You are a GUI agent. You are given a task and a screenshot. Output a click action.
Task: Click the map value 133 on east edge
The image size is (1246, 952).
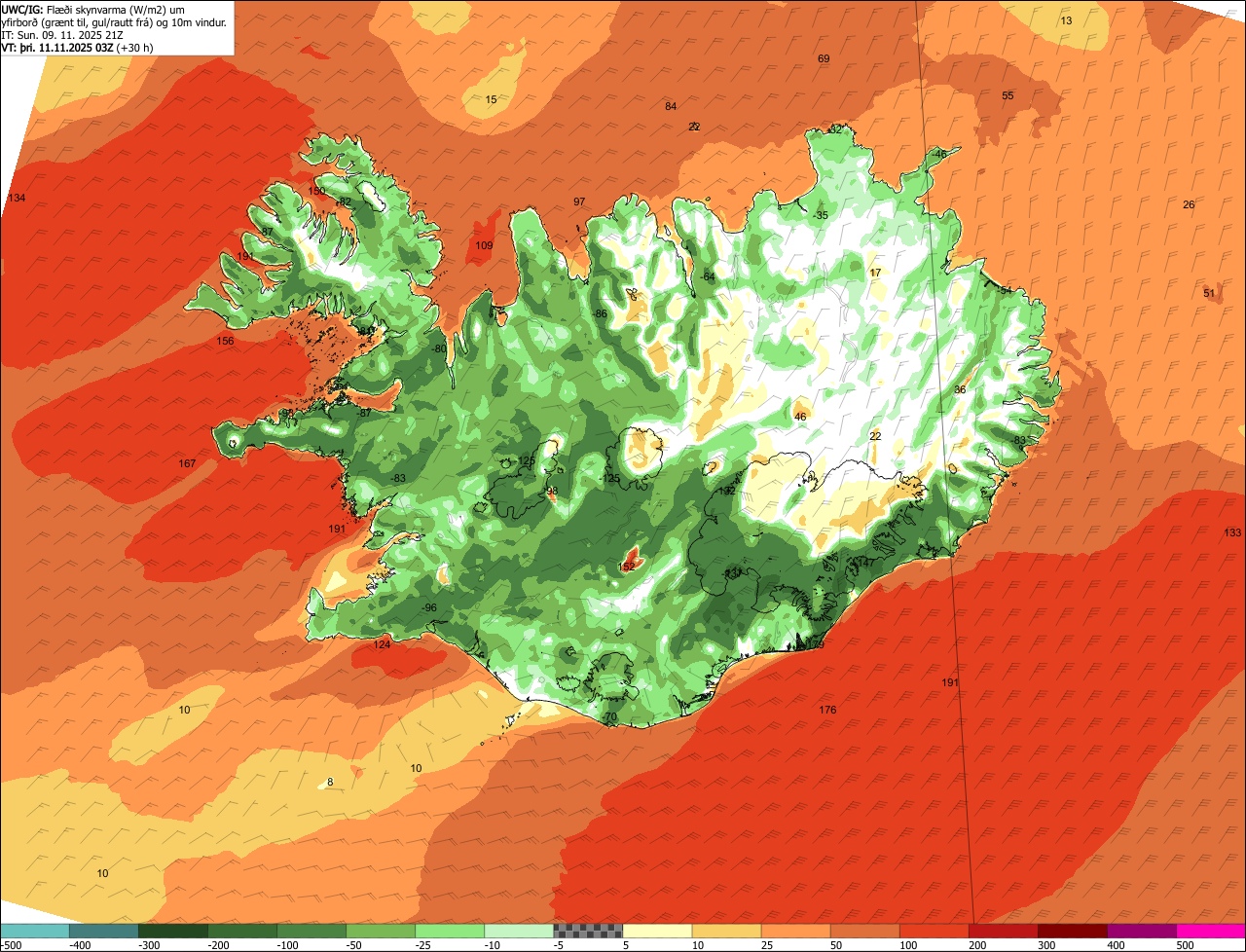point(1232,532)
